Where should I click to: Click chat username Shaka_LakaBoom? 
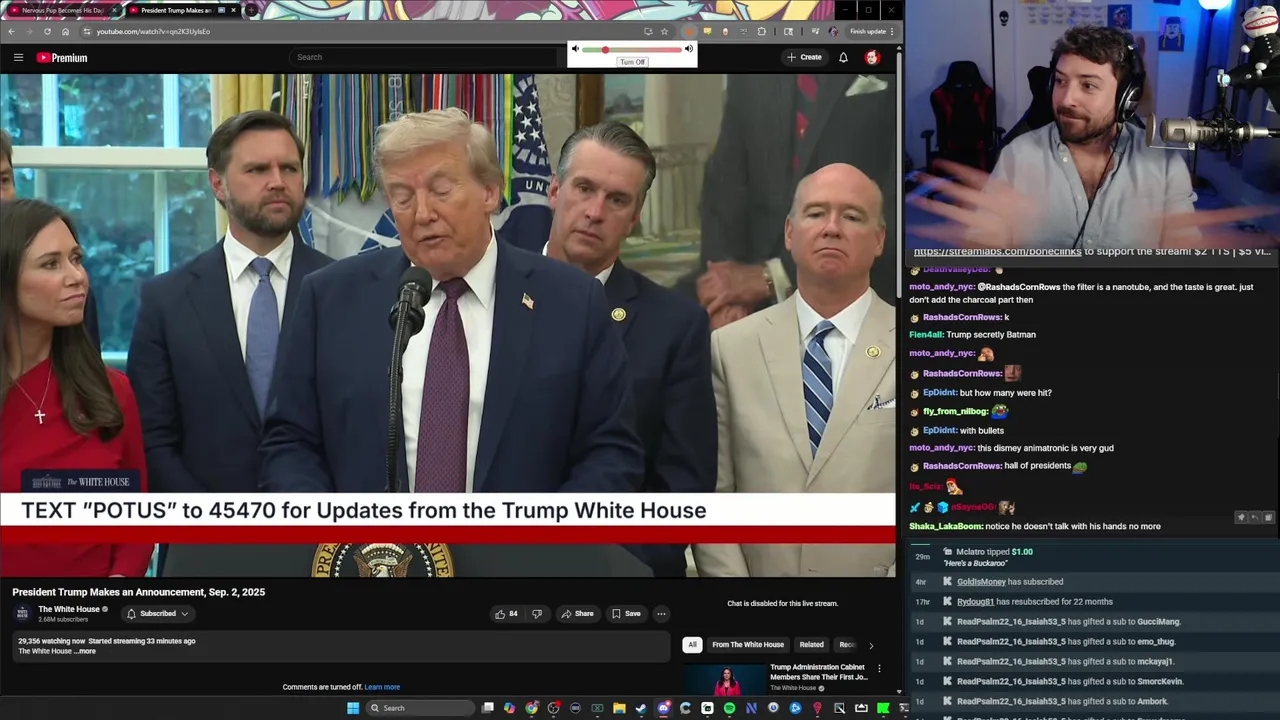[945, 526]
